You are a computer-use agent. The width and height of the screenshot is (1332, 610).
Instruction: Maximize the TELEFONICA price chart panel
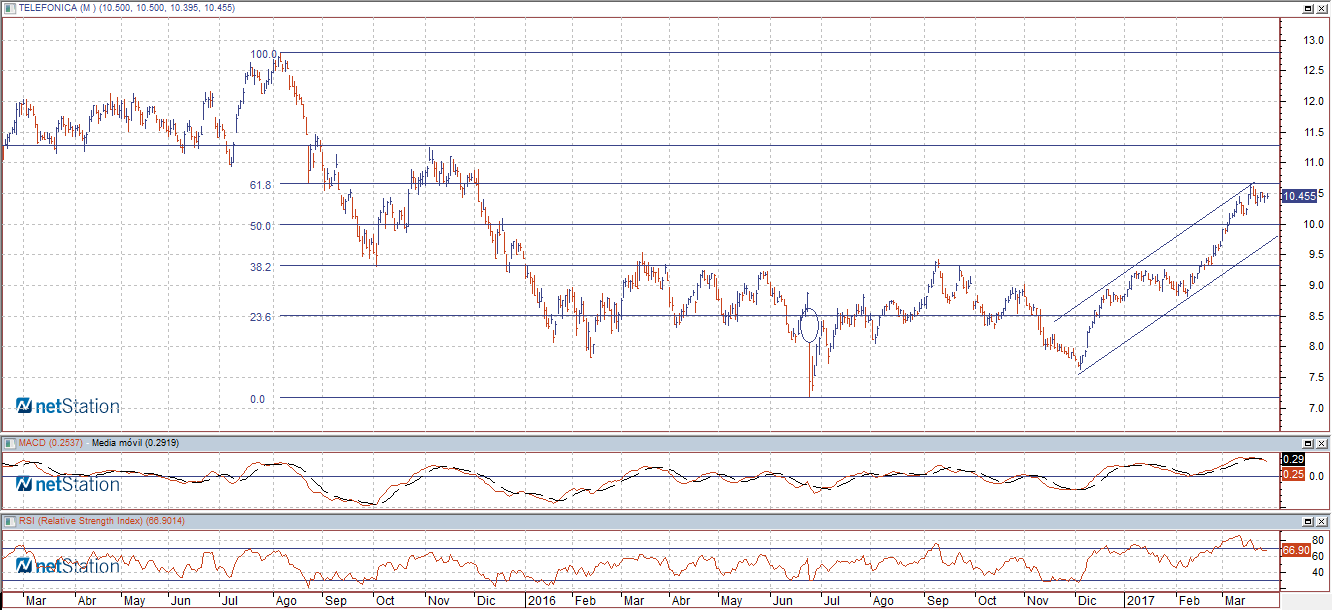point(1307,8)
